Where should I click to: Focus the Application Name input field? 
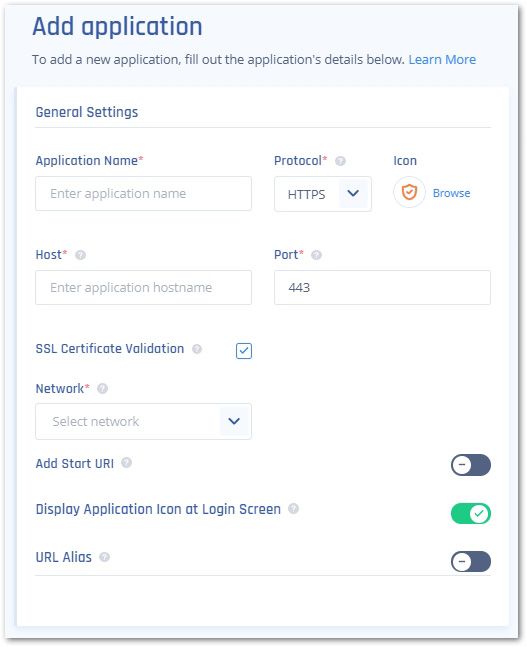pyautogui.click(x=143, y=194)
